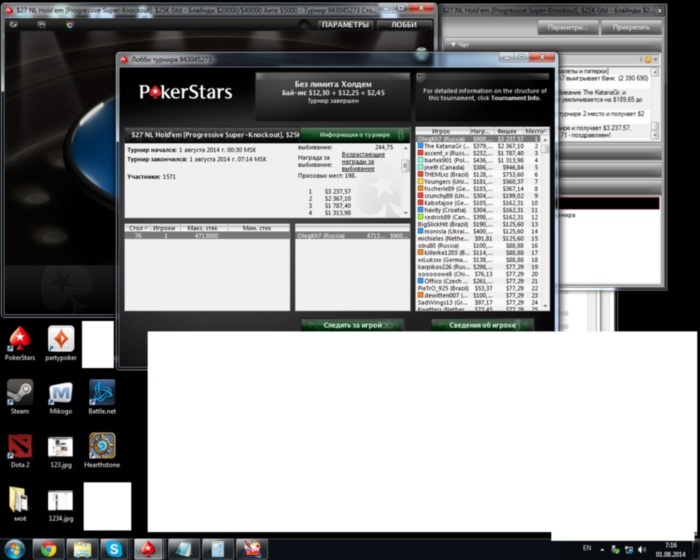This screenshot has height=560, width=700.
Task: Select ascent_x player row
Action: coord(478,153)
